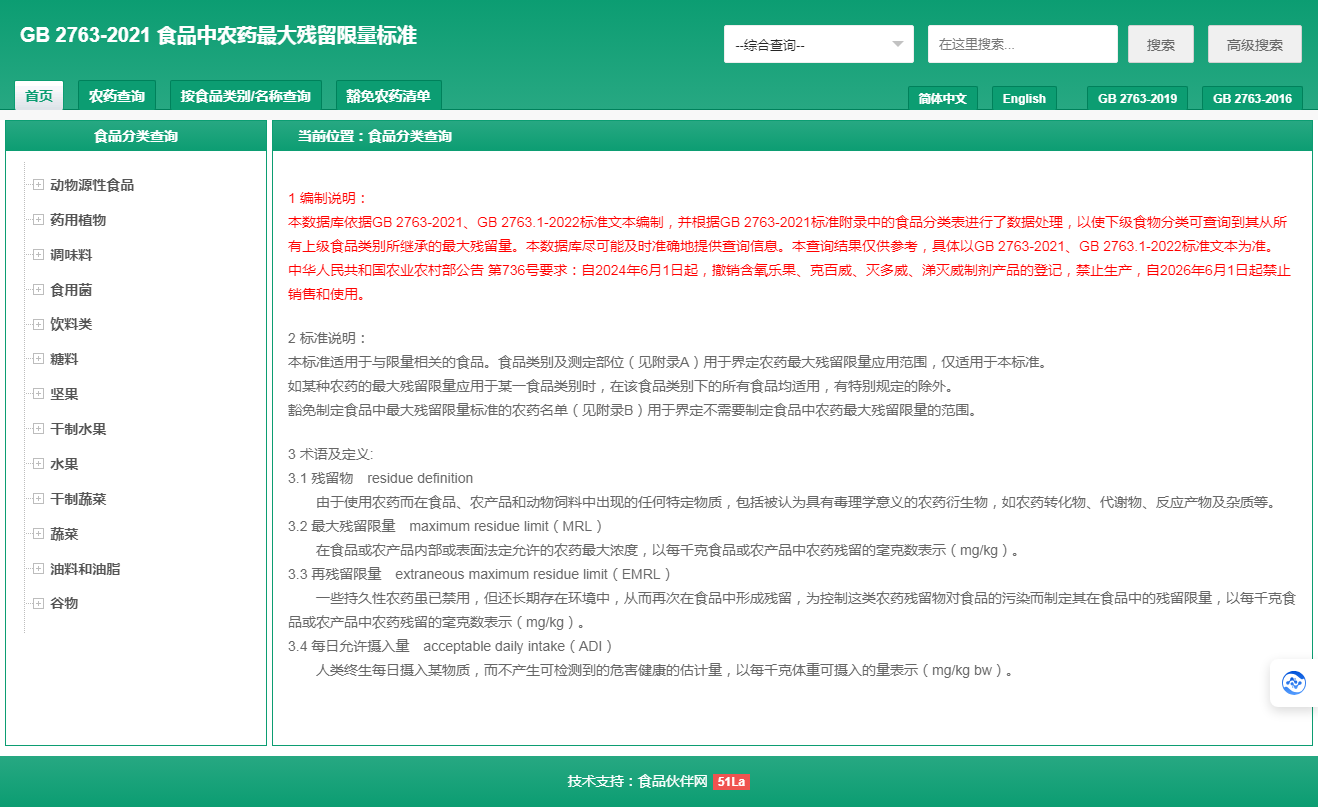The image size is (1318, 807).
Task: Click the 3 术语及定义 heading
Action: tap(331, 454)
